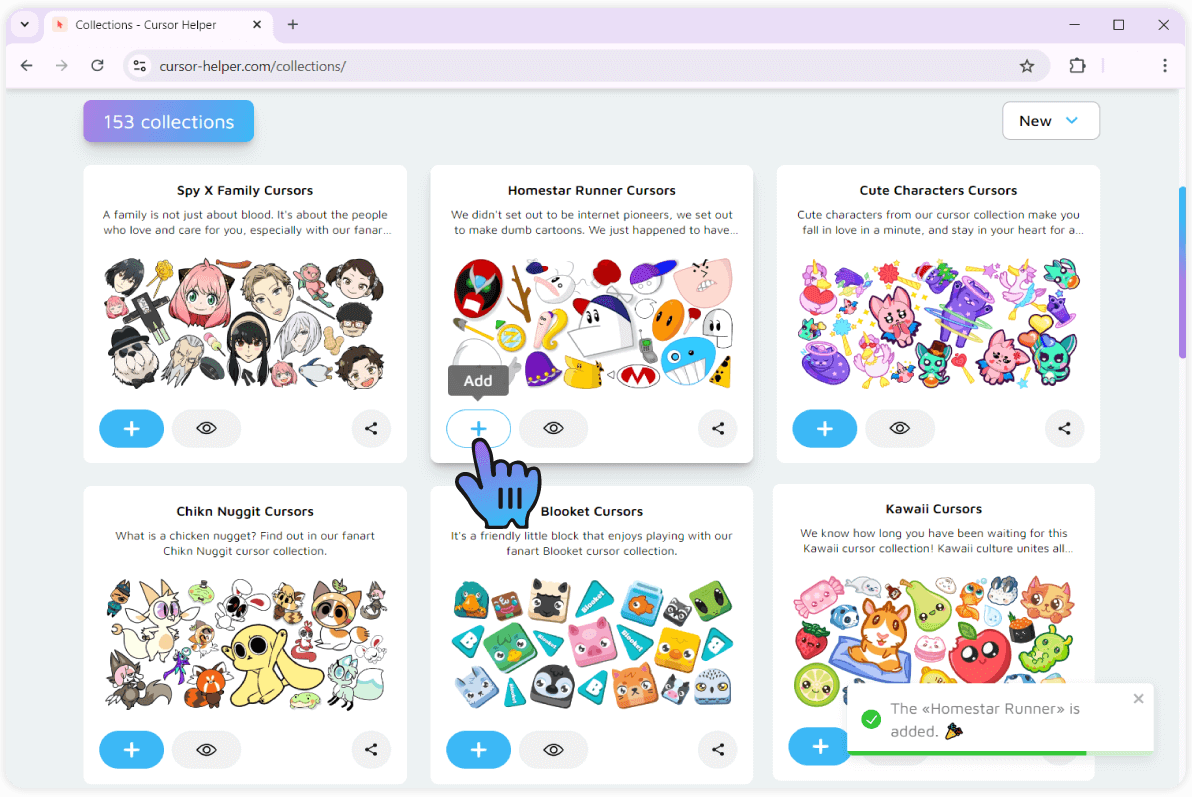Image resolution: width=1192 pixels, height=797 pixels.
Task: Share the Spy X Family collection
Action: [371, 429]
